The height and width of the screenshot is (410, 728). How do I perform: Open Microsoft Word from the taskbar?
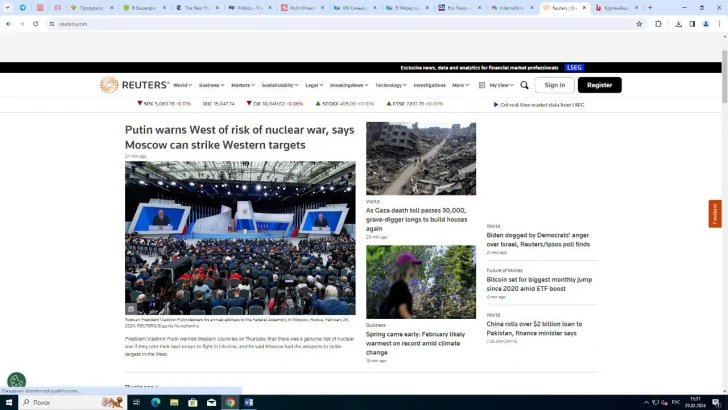click(x=249, y=402)
